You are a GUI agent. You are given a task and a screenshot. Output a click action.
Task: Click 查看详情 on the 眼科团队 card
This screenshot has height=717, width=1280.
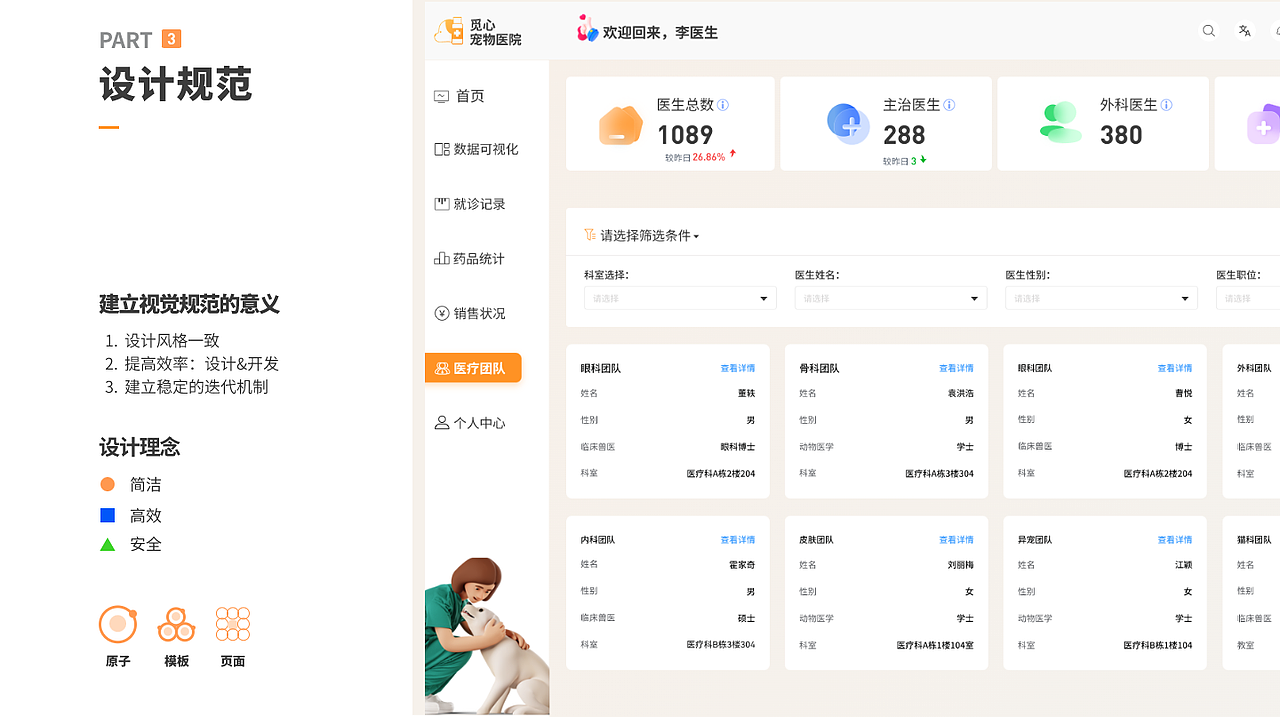click(738, 368)
